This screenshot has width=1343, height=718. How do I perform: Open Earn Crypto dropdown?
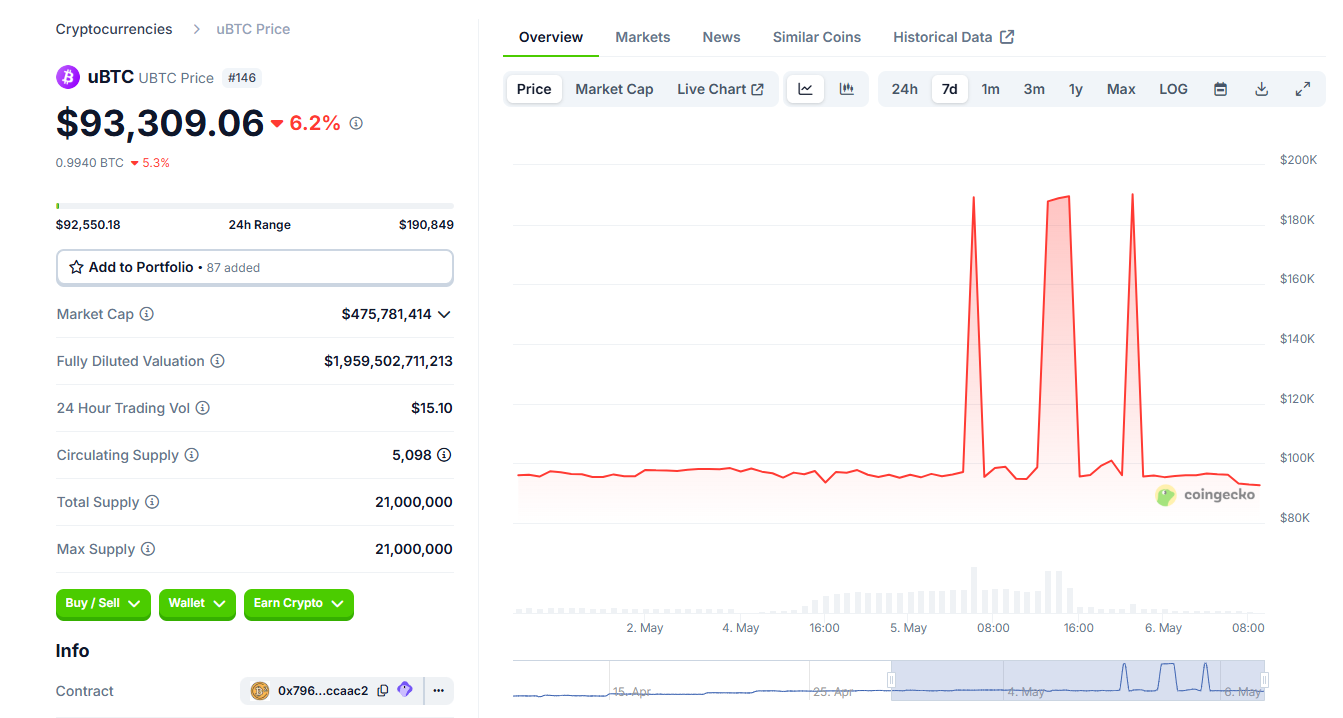click(x=299, y=604)
